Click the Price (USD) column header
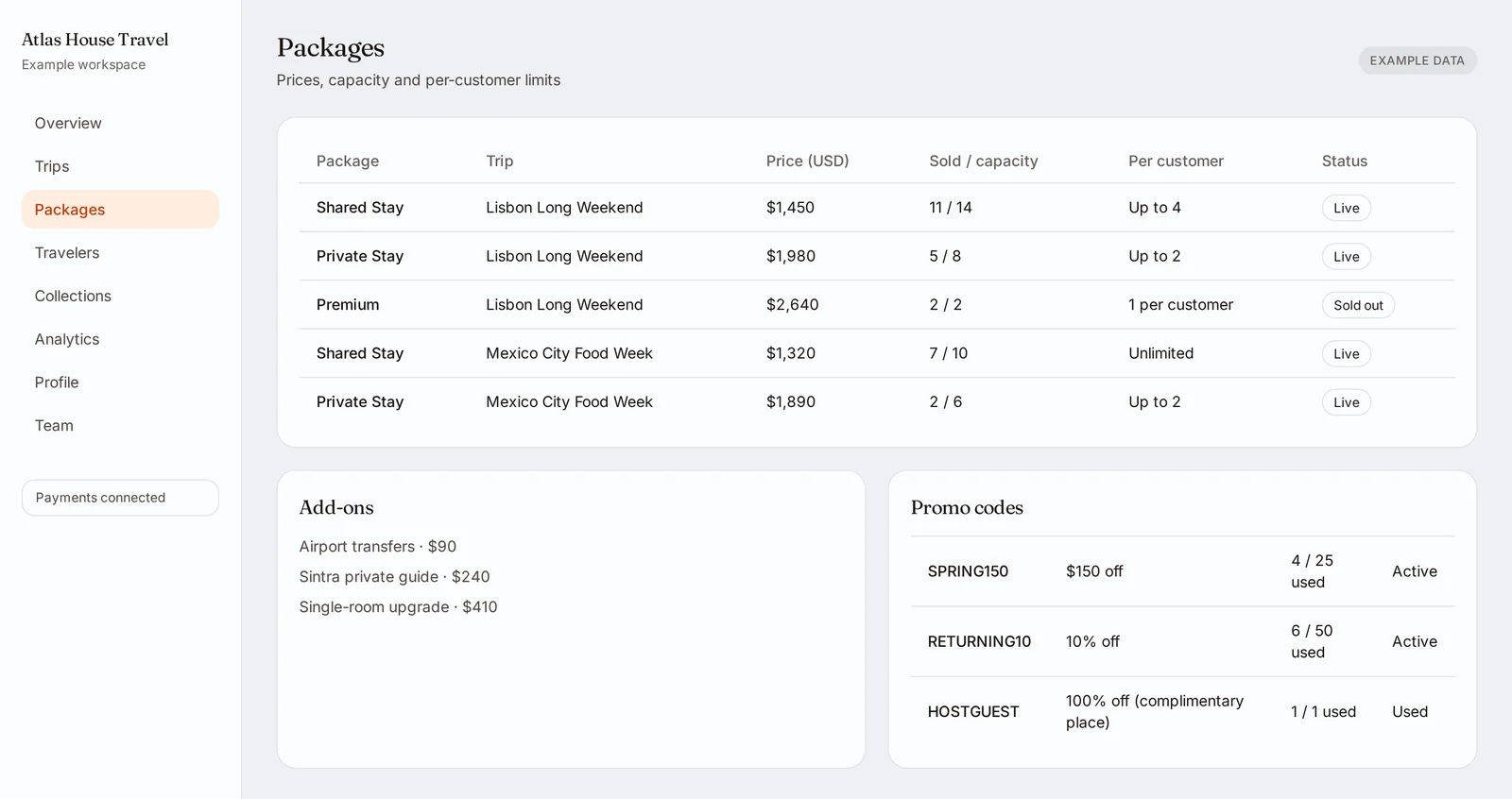Screen dimensions: 1512x799 (808, 161)
